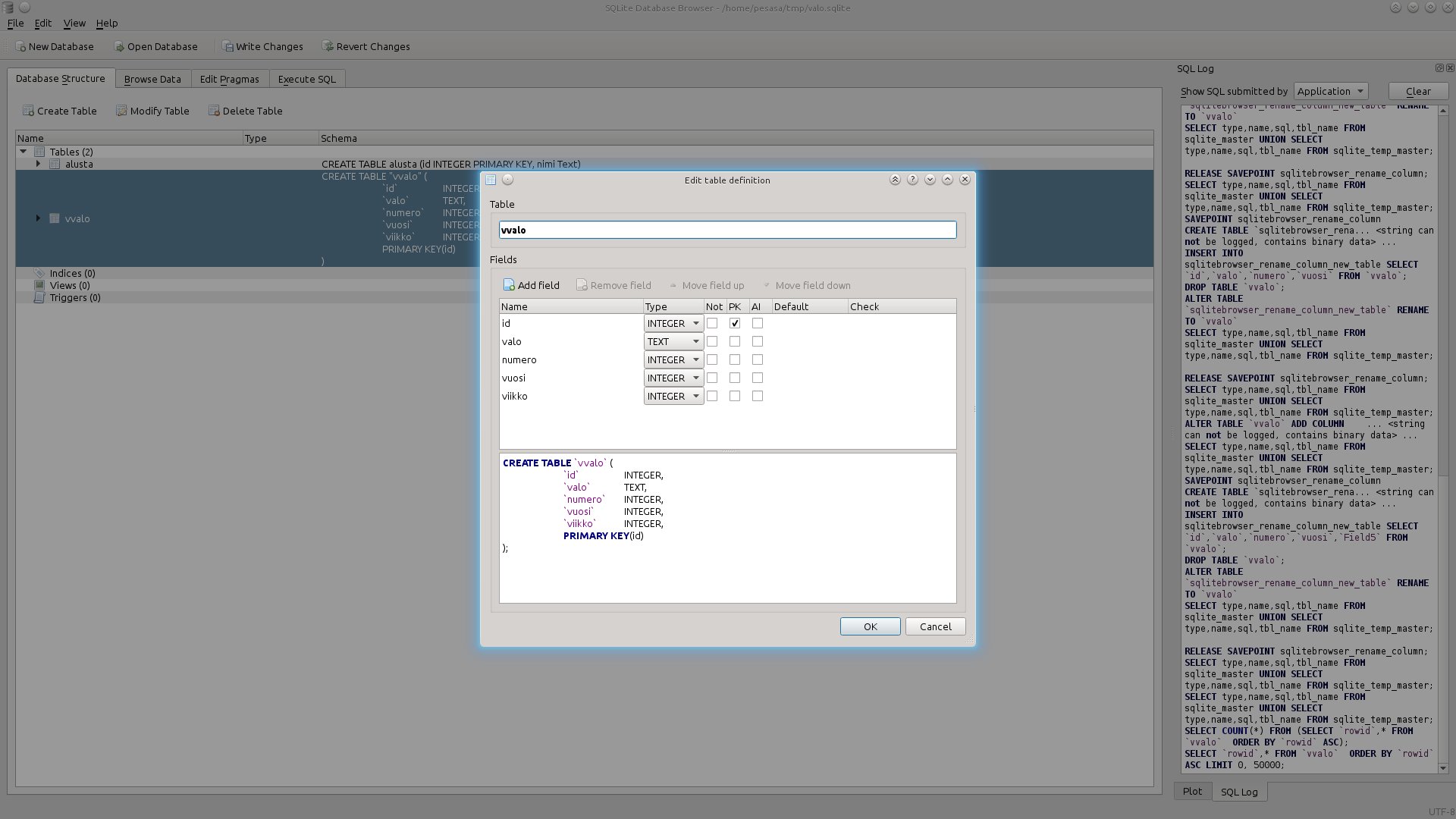Click the Remove field icon

tap(582, 285)
